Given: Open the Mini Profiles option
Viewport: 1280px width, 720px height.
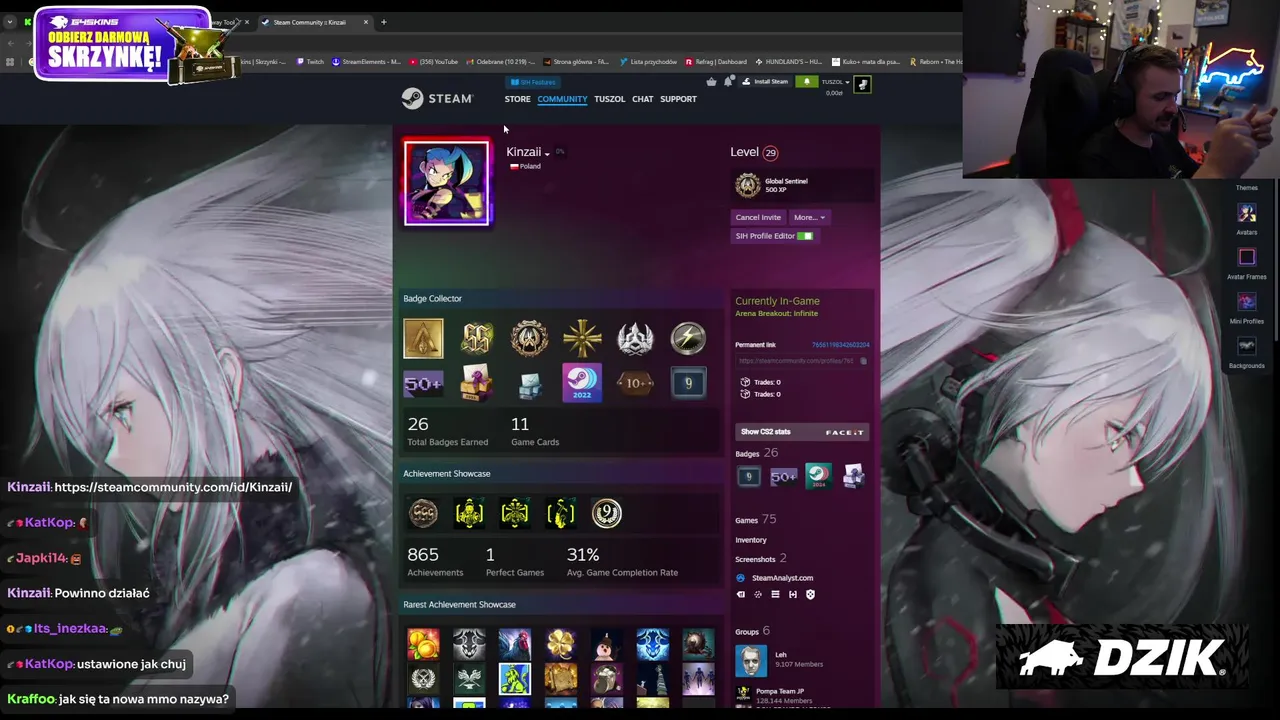Looking at the screenshot, I should point(1246,309).
